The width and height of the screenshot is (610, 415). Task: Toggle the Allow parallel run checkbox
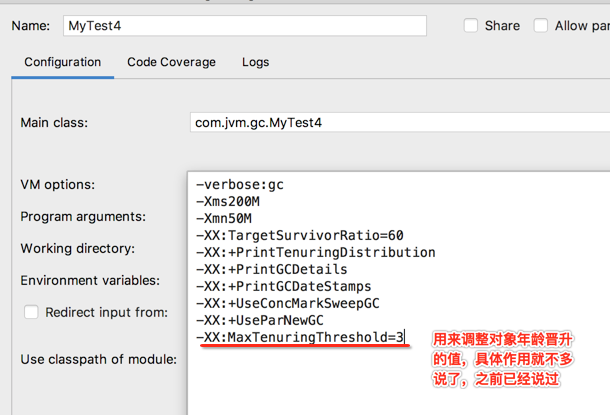point(541,26)
